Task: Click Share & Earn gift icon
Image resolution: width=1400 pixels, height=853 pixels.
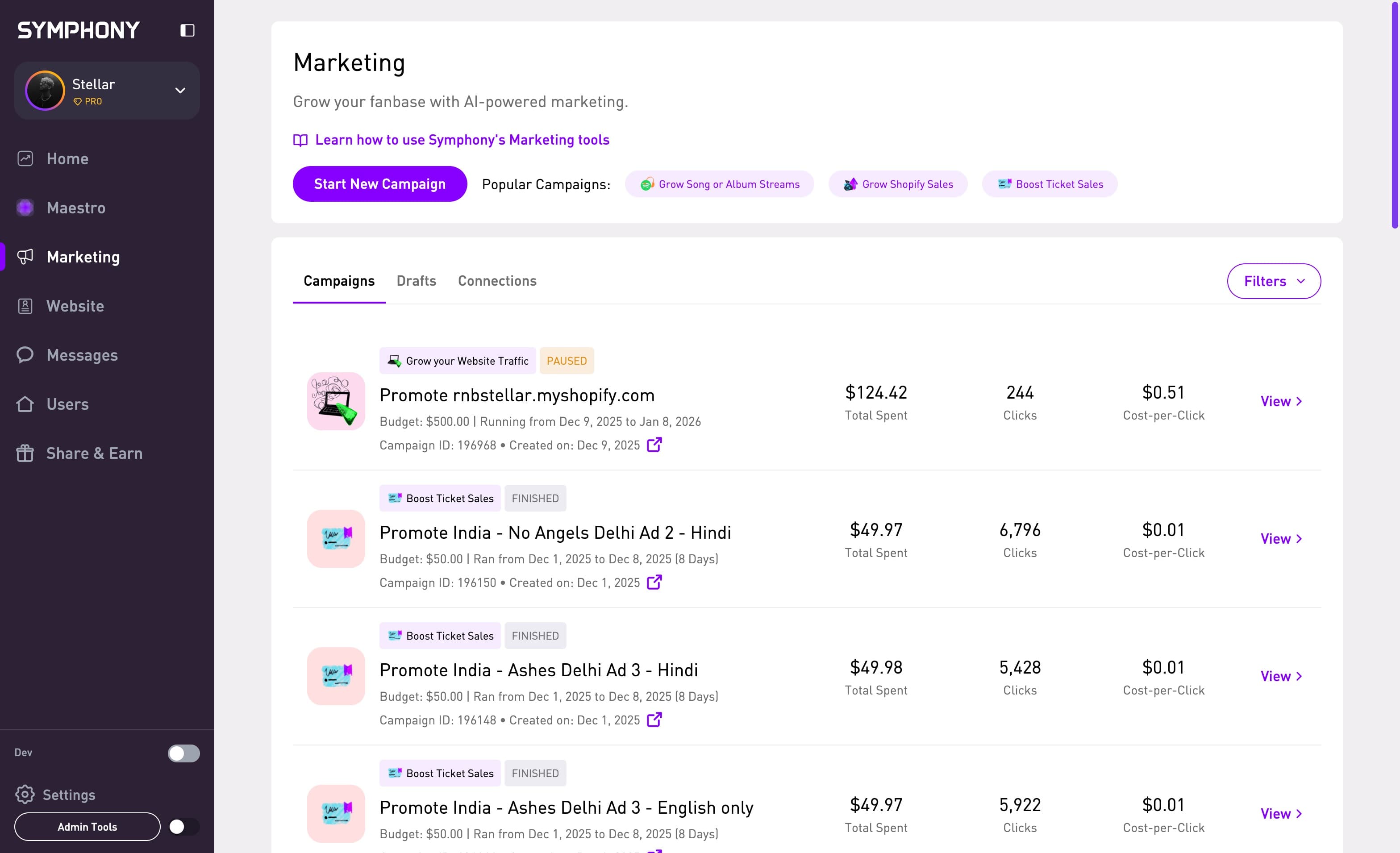Action: 25,453
